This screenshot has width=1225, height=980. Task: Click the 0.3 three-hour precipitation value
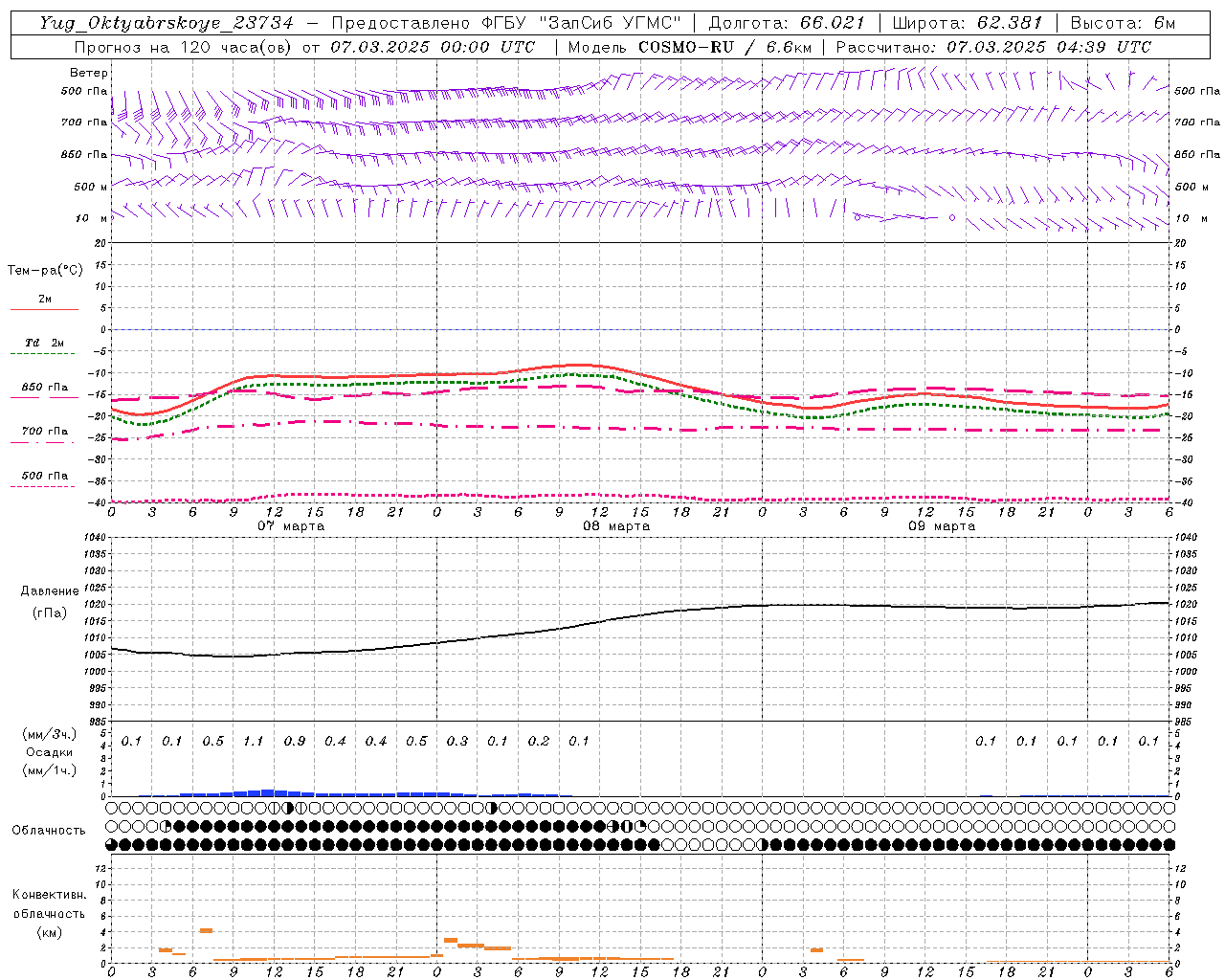[x=457, y=742]
